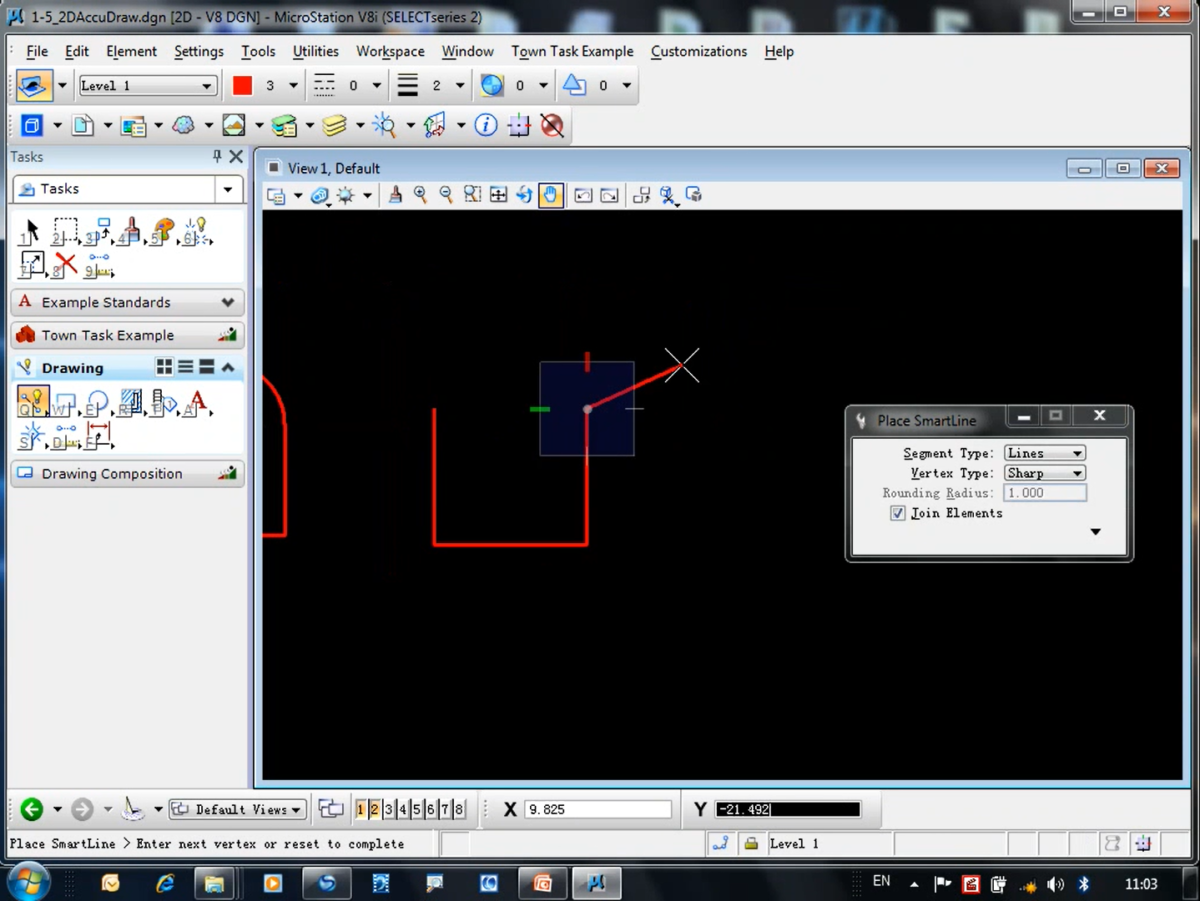The image size is (1200, 901).
Task: Collapse the Drawing task group
Action: 228,368
